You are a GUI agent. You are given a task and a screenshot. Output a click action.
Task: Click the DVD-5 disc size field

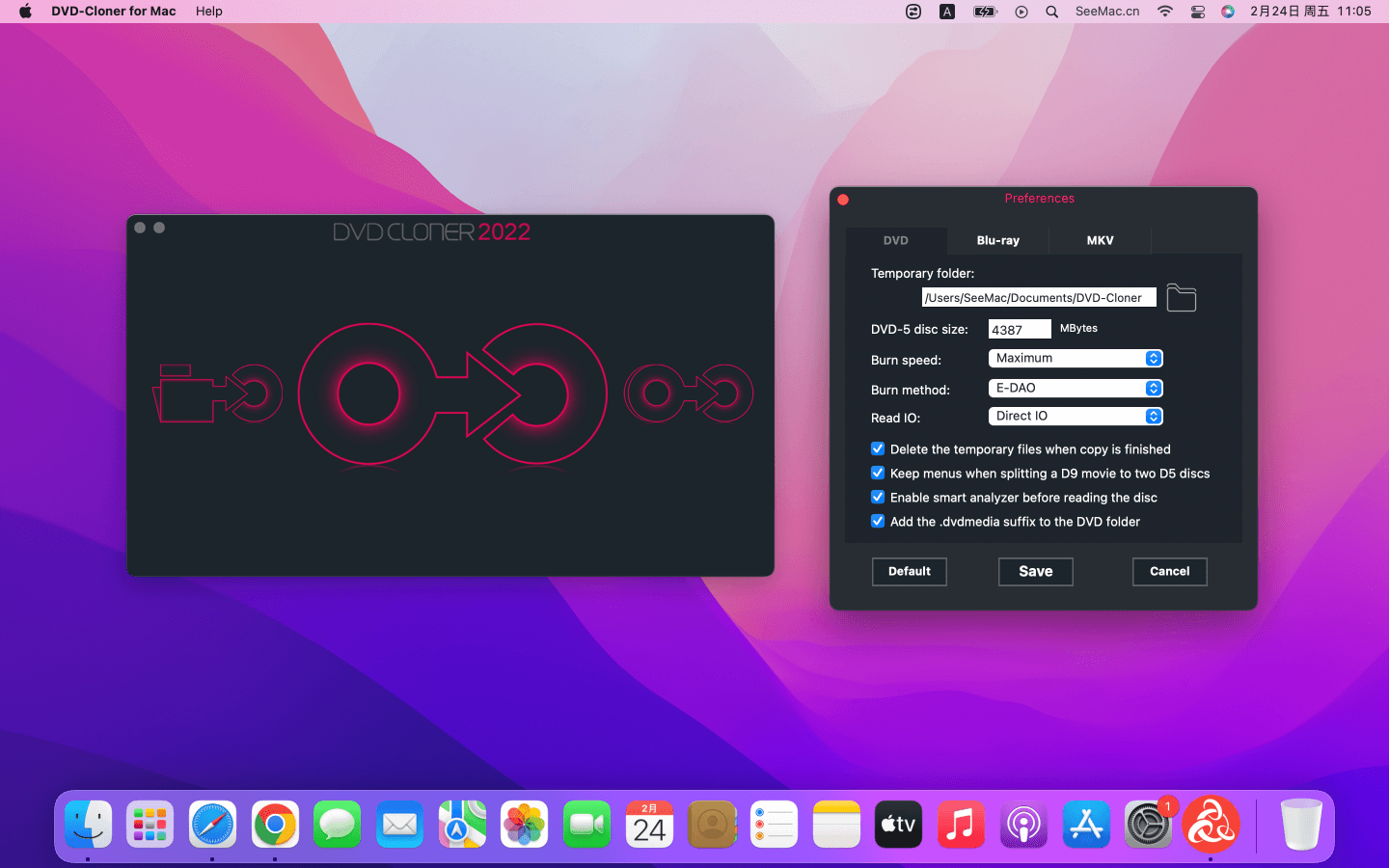point(1019,330)
